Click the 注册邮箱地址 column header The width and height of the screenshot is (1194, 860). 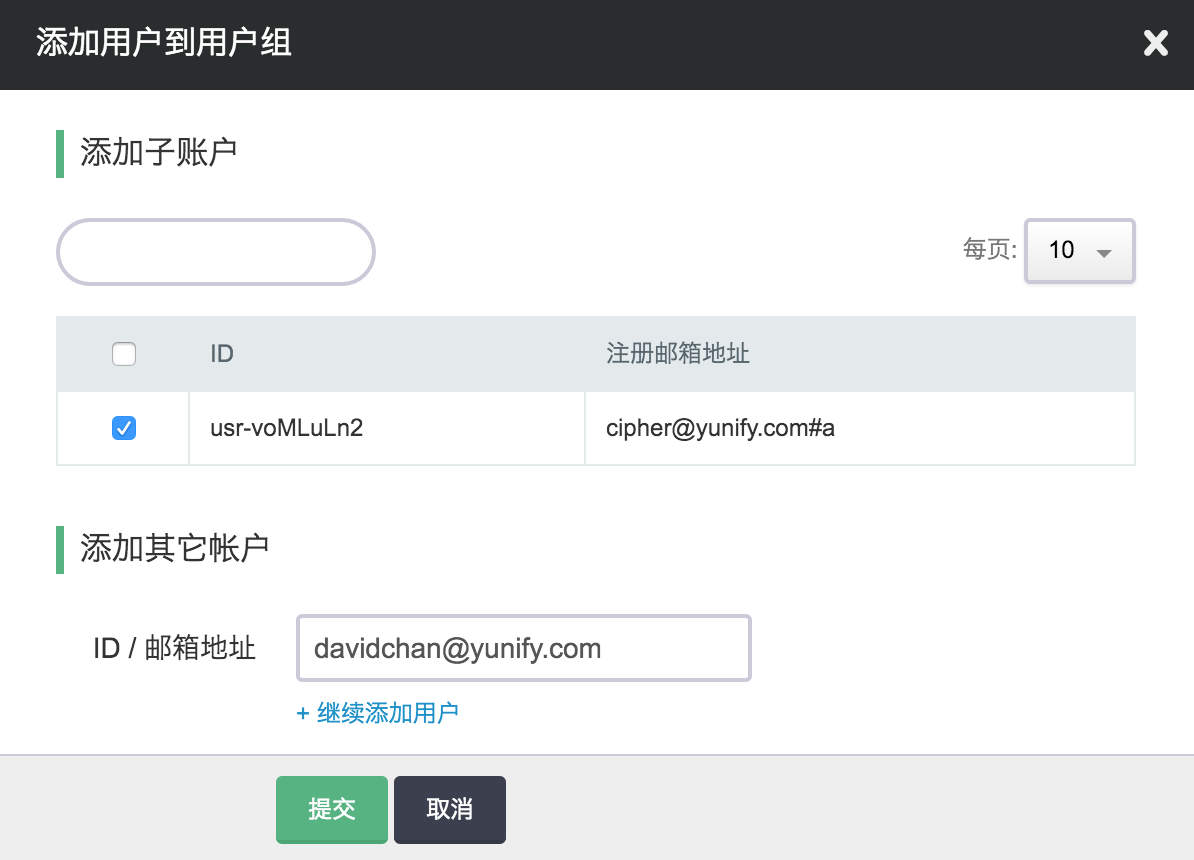pyautogui.click(x=678, y=354)
